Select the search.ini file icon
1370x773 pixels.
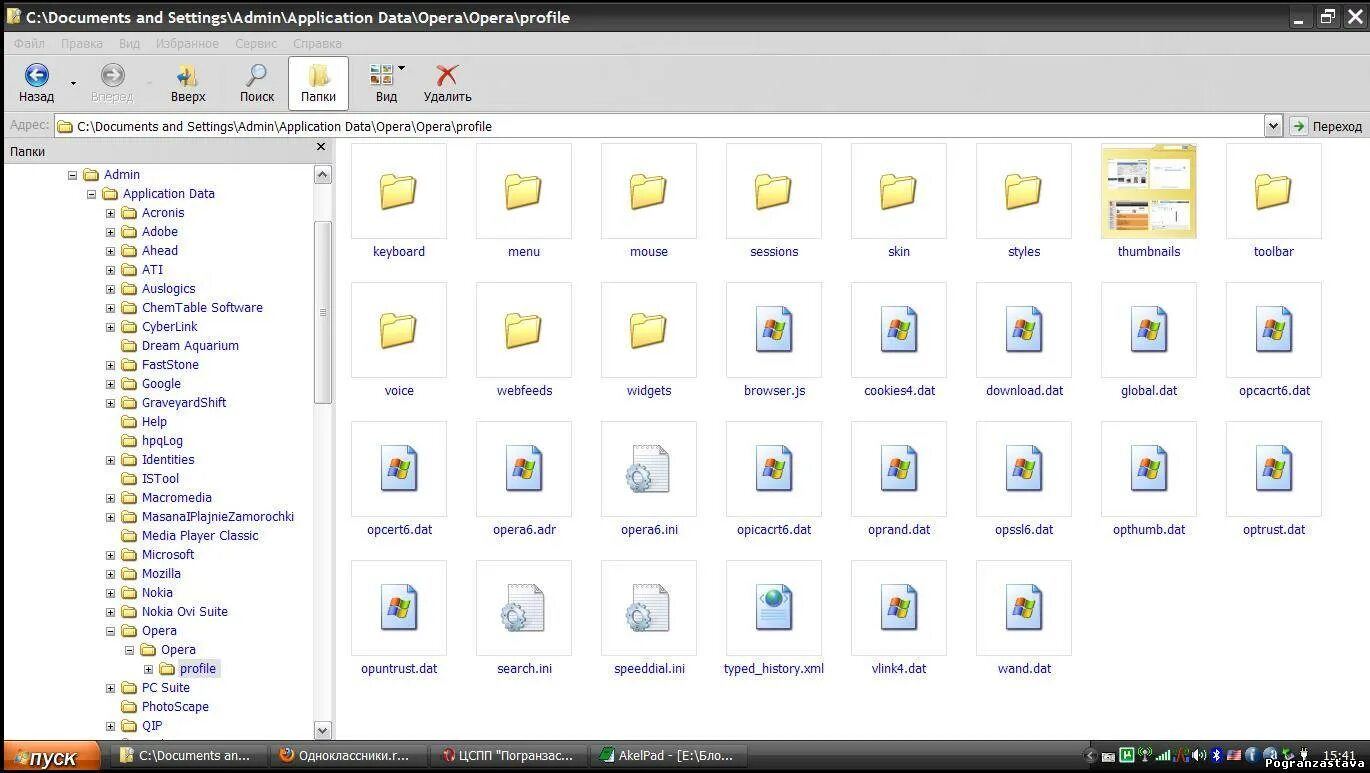pyautogui.click(x=523, y=607)
